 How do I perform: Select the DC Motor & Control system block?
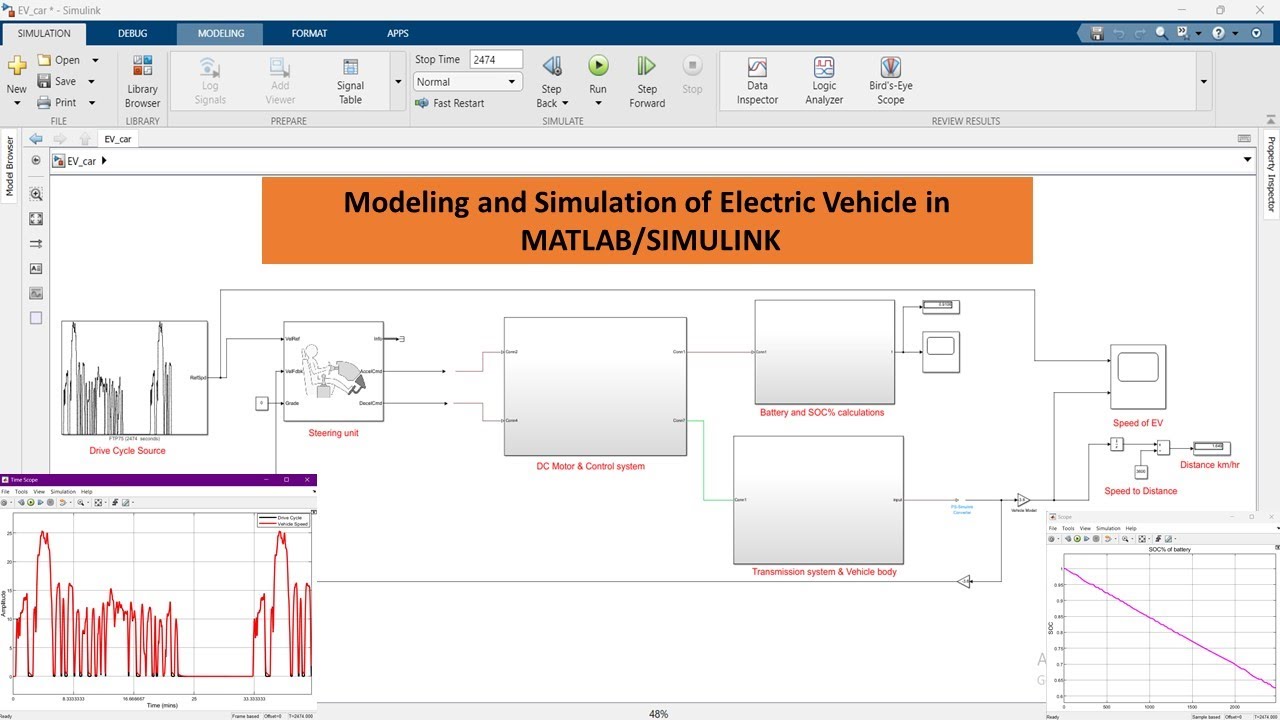[x=595, y=386]
